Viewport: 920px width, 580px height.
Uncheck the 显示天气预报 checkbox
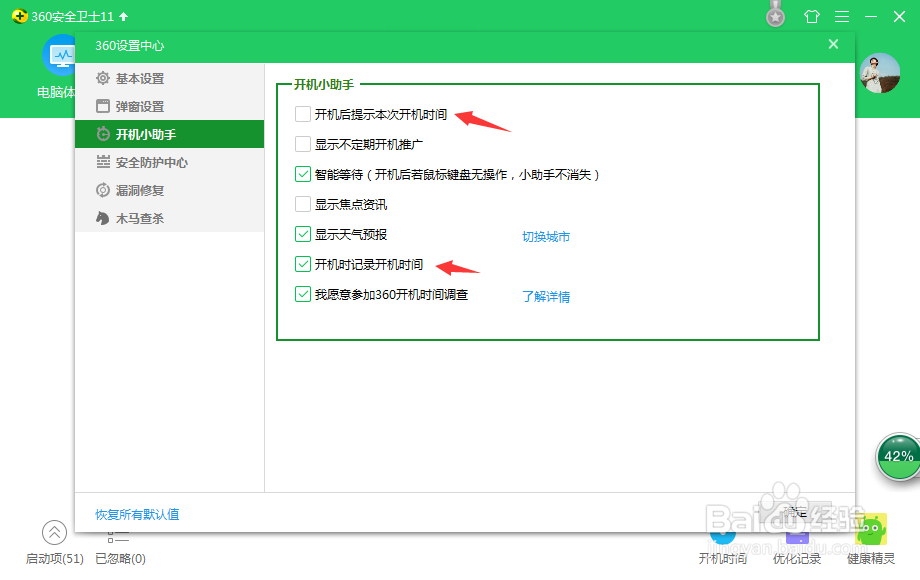[303, 235]
